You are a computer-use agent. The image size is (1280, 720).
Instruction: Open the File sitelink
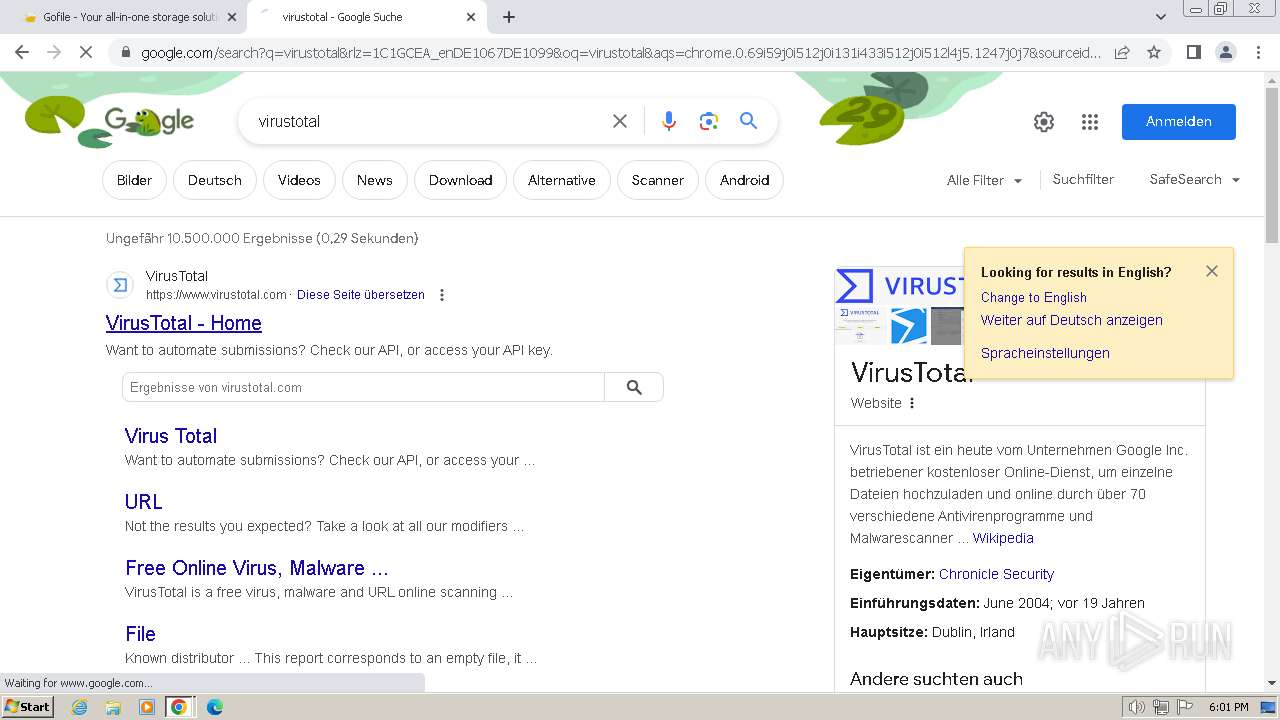pyautogui.click(x=141, y=634)
